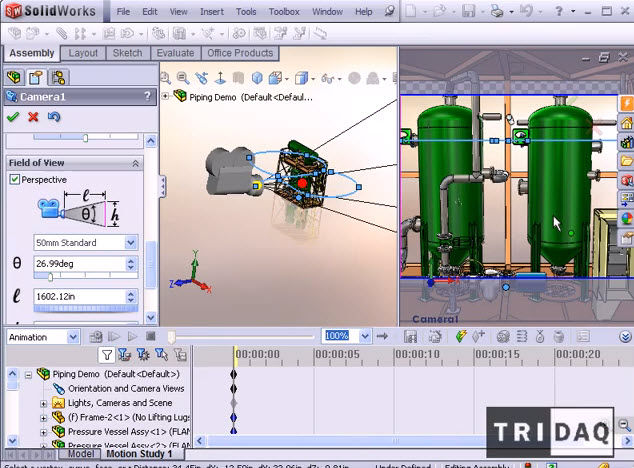Click the view angle theta slider
Viewport: 634px width, 468px height.
point(86,276)
